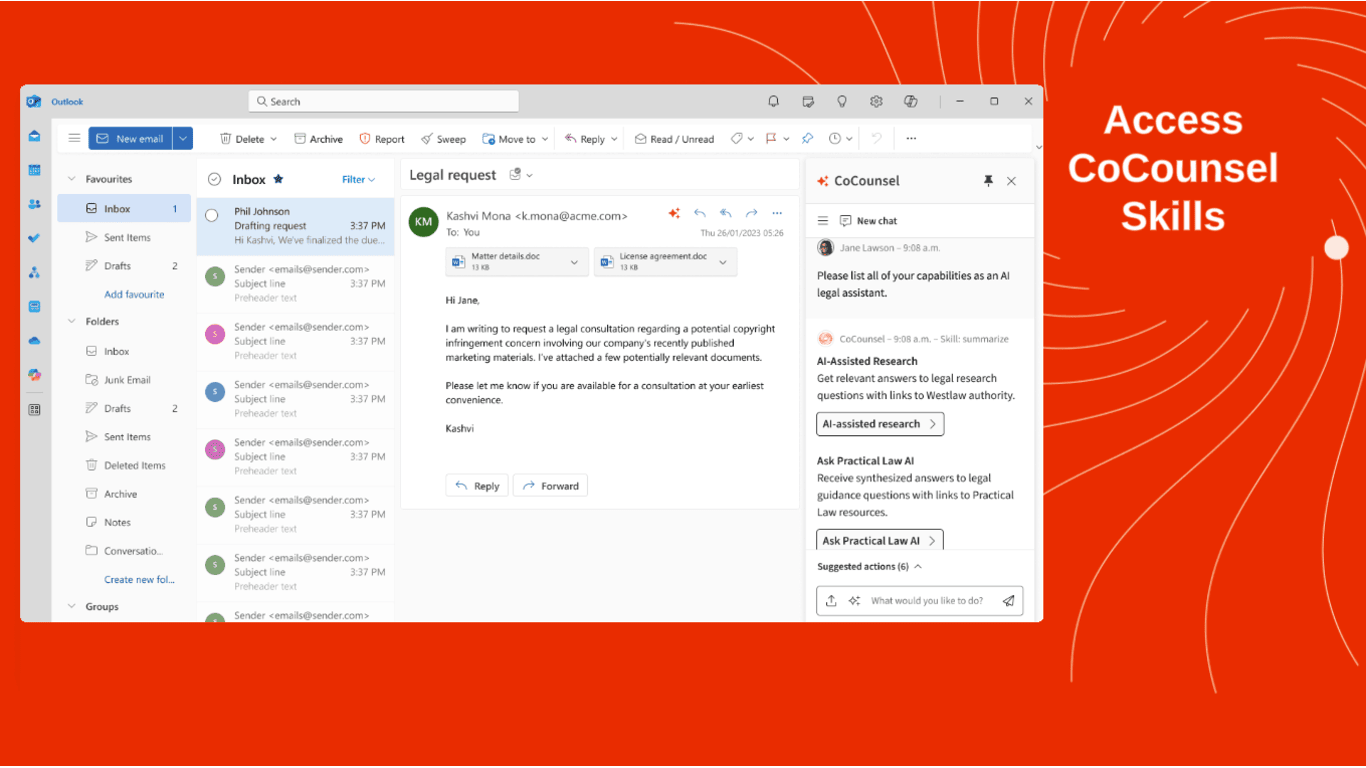Toggle Read / Unread for the message
Screen dimensions: 1366x768
tap(674, 139)
